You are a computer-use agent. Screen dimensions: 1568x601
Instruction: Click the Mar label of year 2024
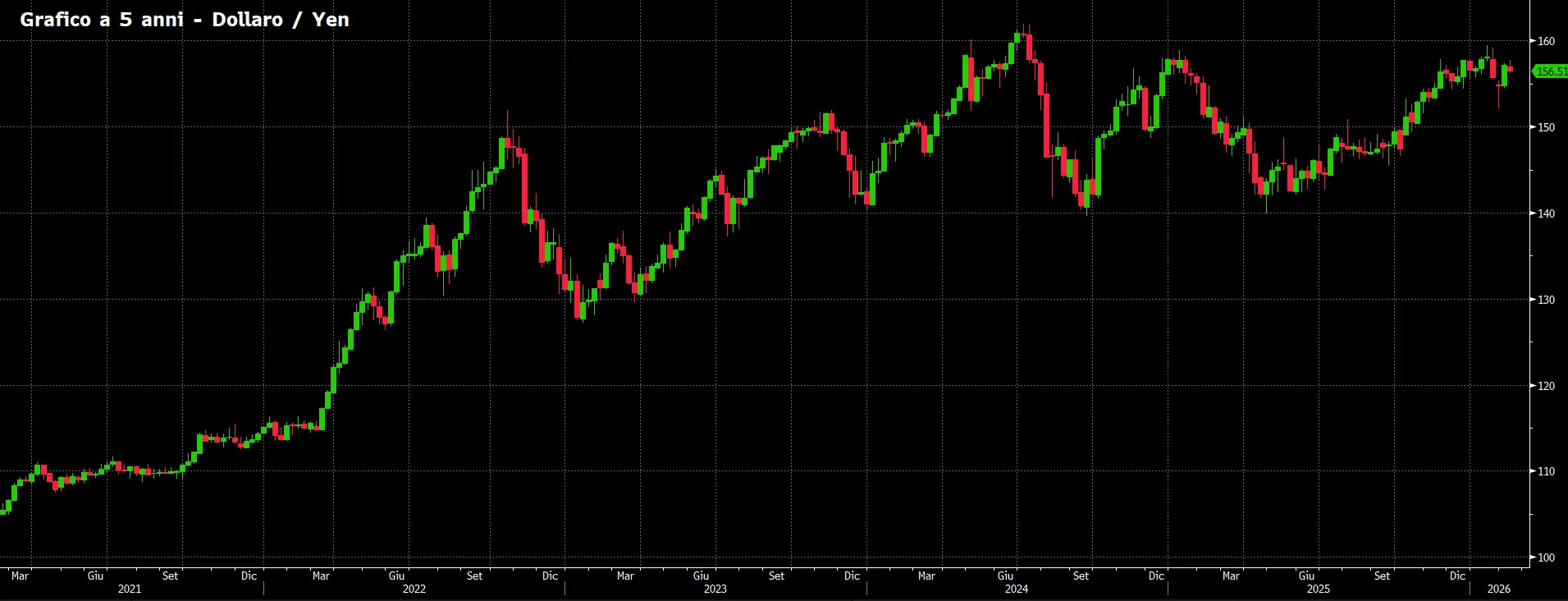926,576
